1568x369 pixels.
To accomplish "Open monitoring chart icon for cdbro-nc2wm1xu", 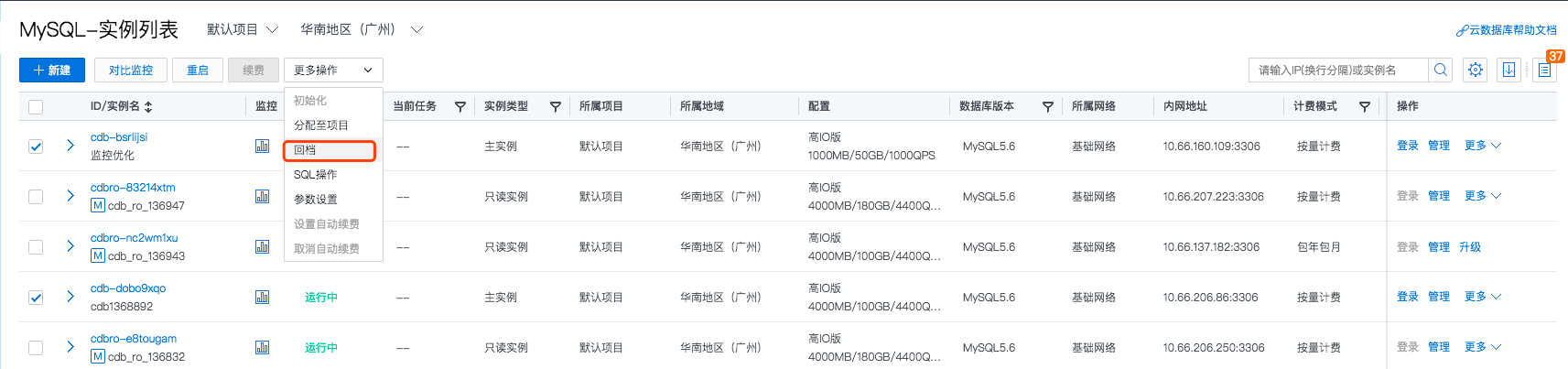I will (263, 246).
